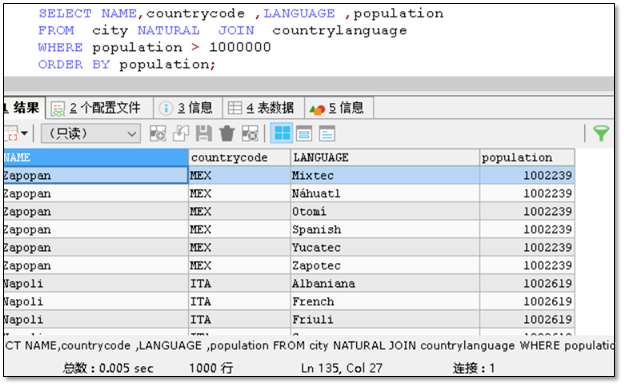The image size is (624, 386).
Task: Click population 1002619 in Friuli row
Action: tap(527, 320)
